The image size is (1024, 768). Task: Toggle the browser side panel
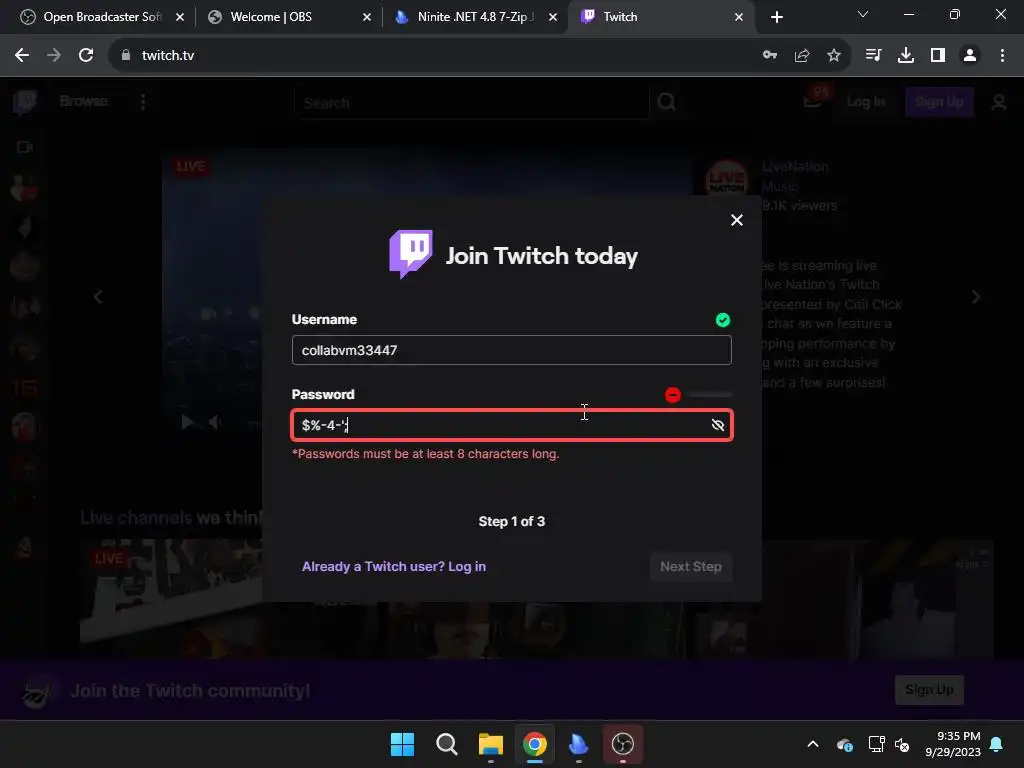point(938,55)
